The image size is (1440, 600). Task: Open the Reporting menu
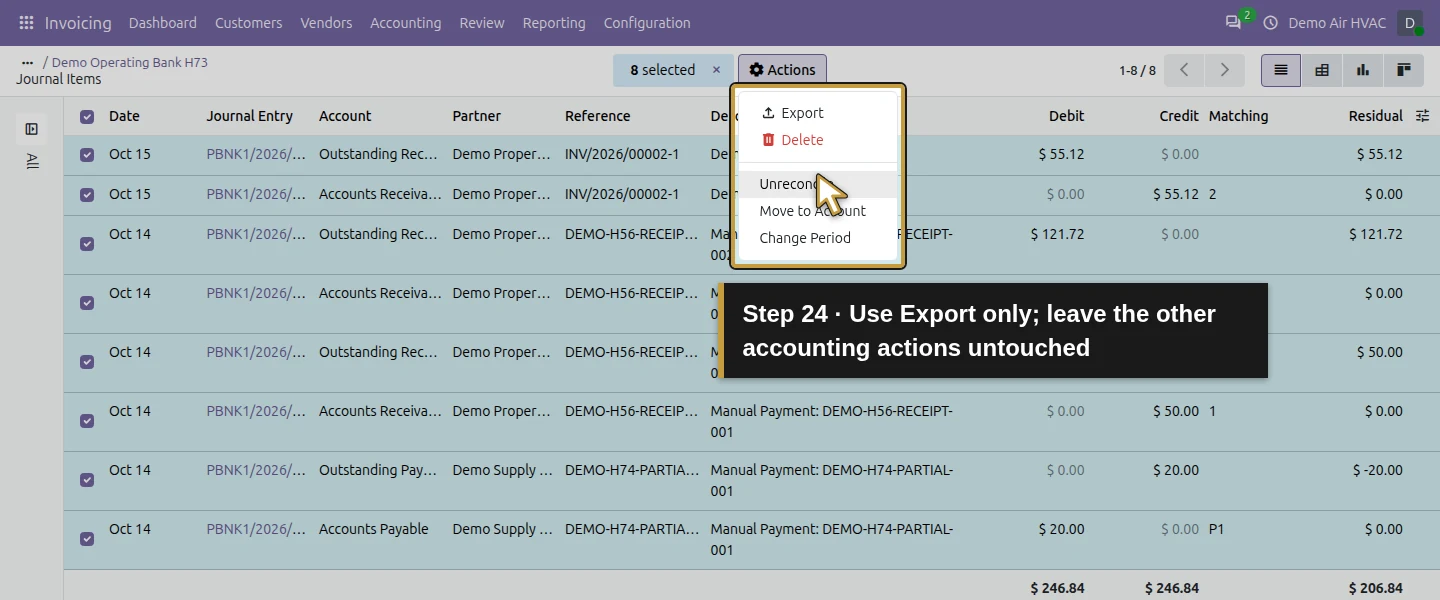(554, 22)
